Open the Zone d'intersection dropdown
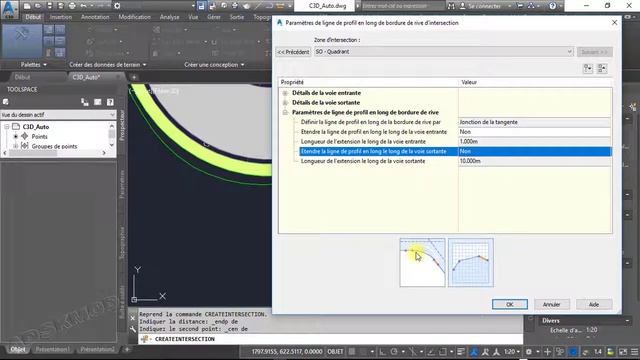This screenshot has width=640, height=360. tap(444, 52)
